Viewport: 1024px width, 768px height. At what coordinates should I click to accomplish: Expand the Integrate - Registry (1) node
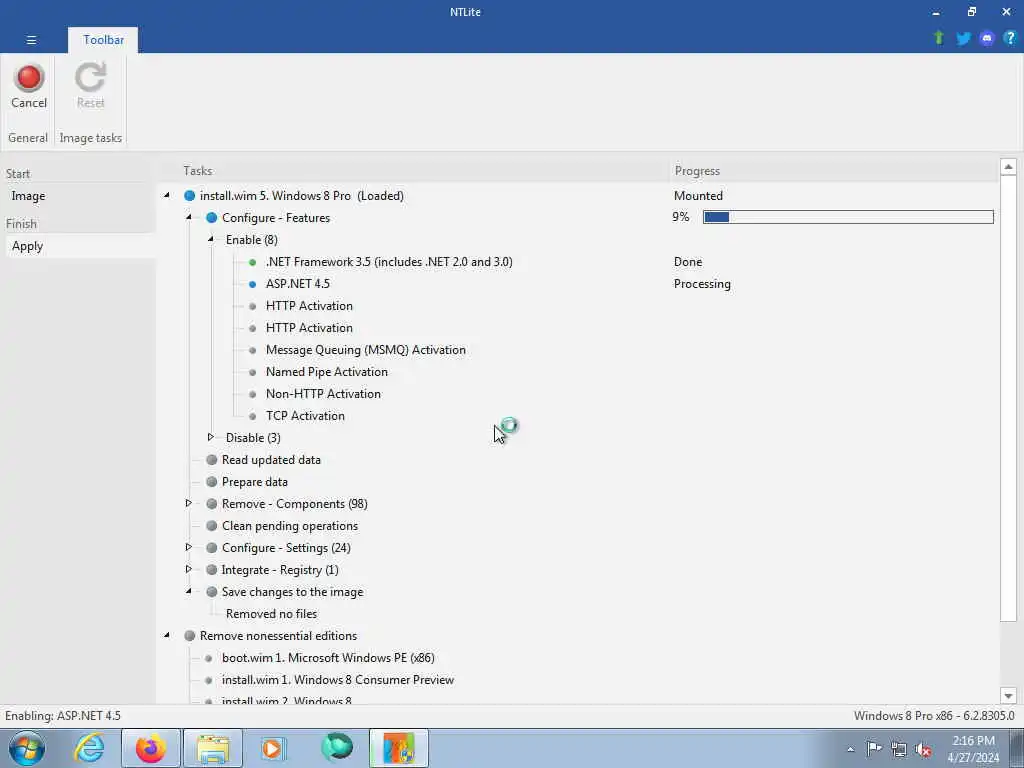pos(188,569)
